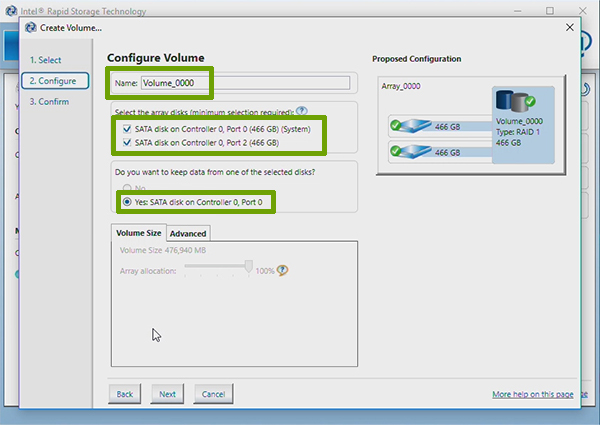The height and width of the screenshot is (425, 600).
Task: Click the Back button
Action: [x=125, y=394]
